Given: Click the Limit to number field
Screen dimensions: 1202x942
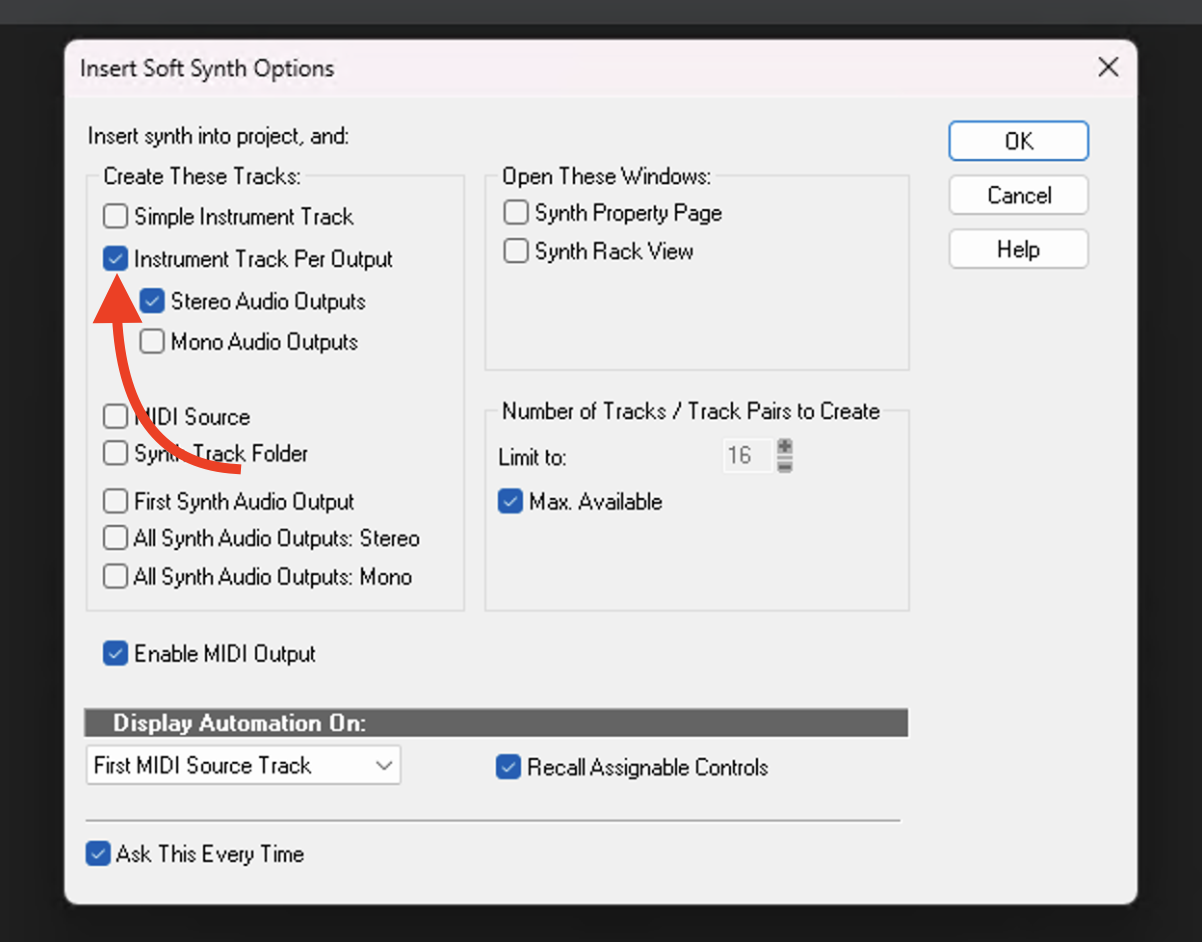Looking at the screenshot, I should (x=746, y=456).
